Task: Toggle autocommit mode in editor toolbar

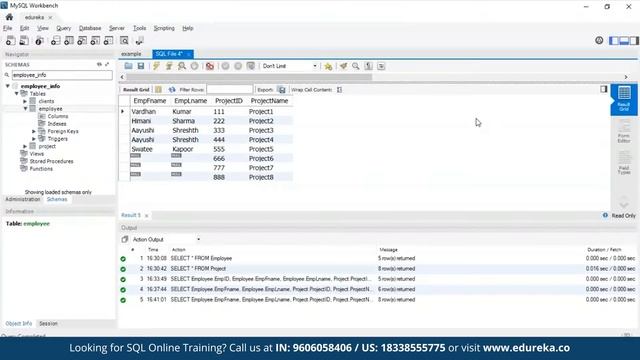Action: click(251, 66)
